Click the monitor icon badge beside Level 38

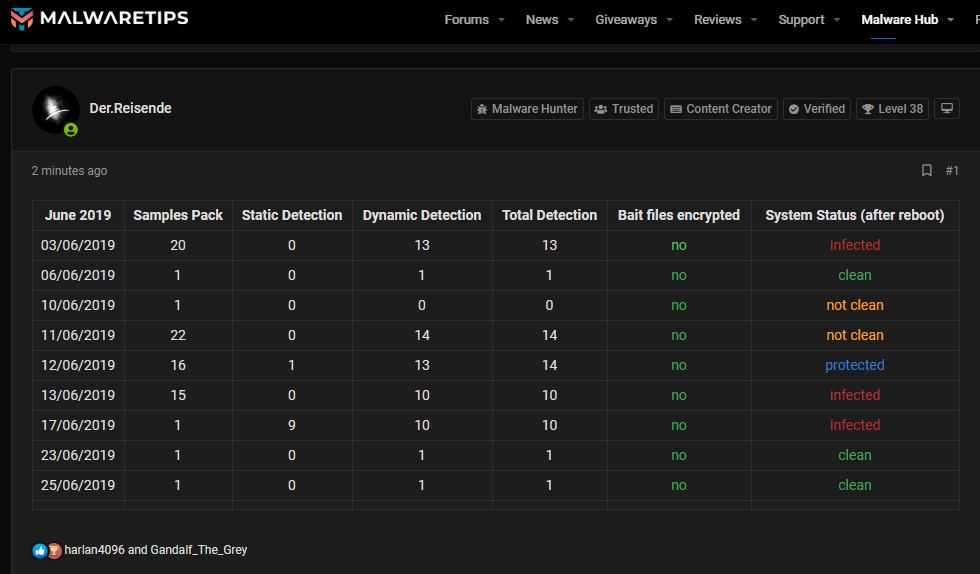click(x=947, y=108)
